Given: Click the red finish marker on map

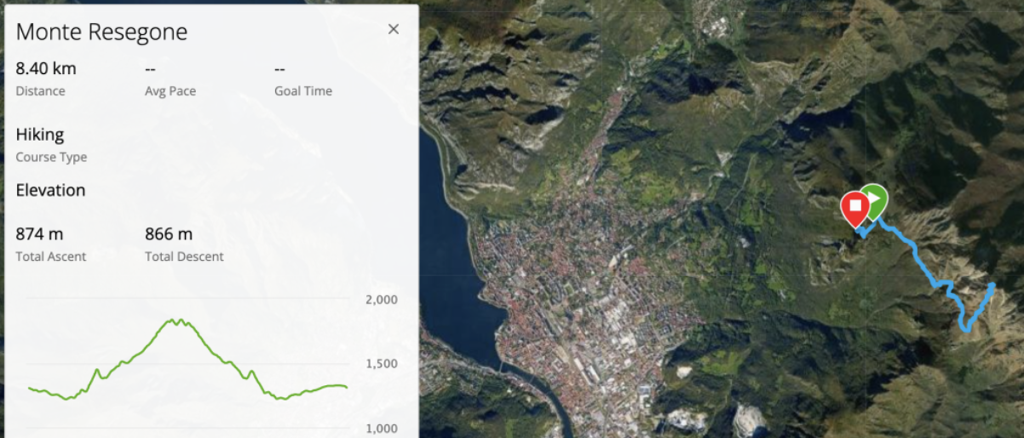Looking at the screenshot, I should 854,207.
